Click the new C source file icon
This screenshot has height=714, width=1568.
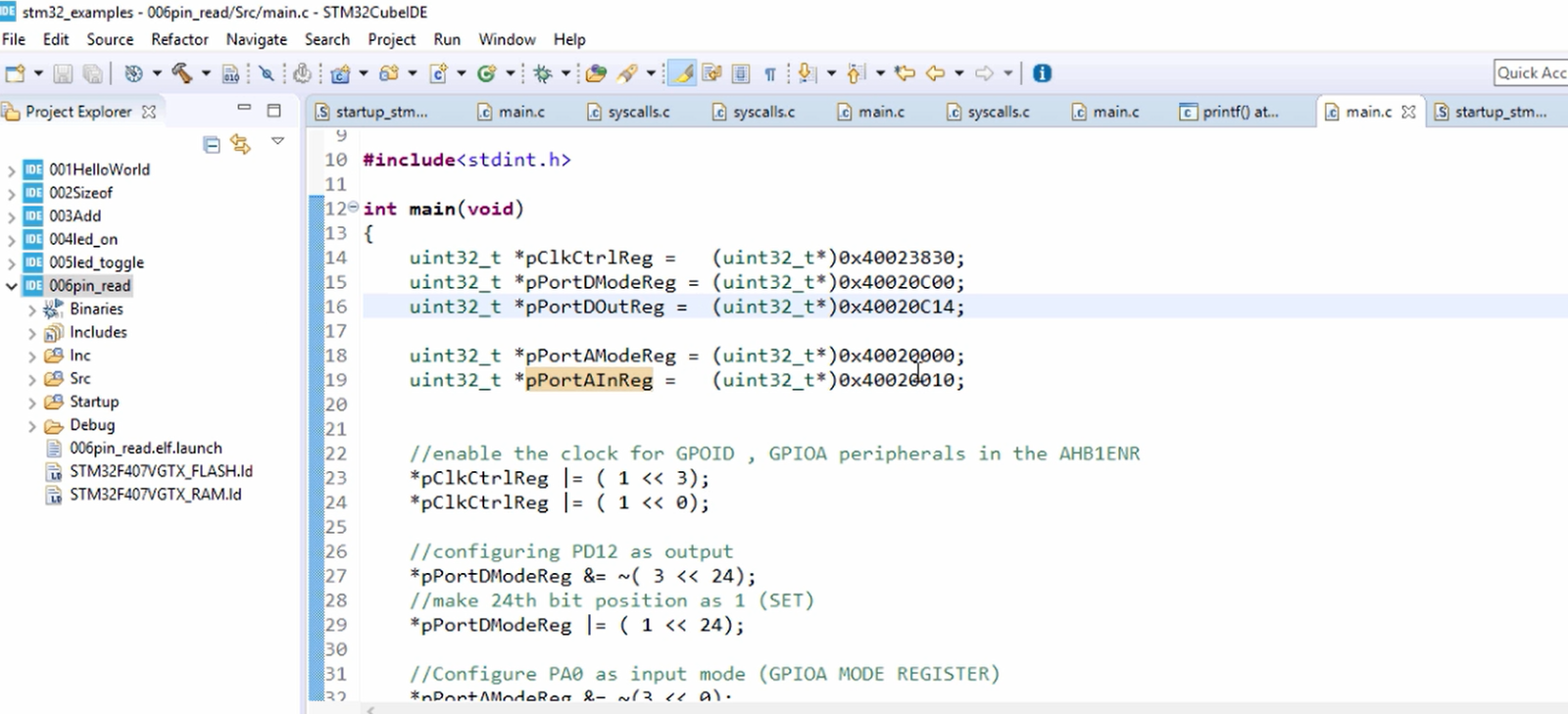(439, 73)
